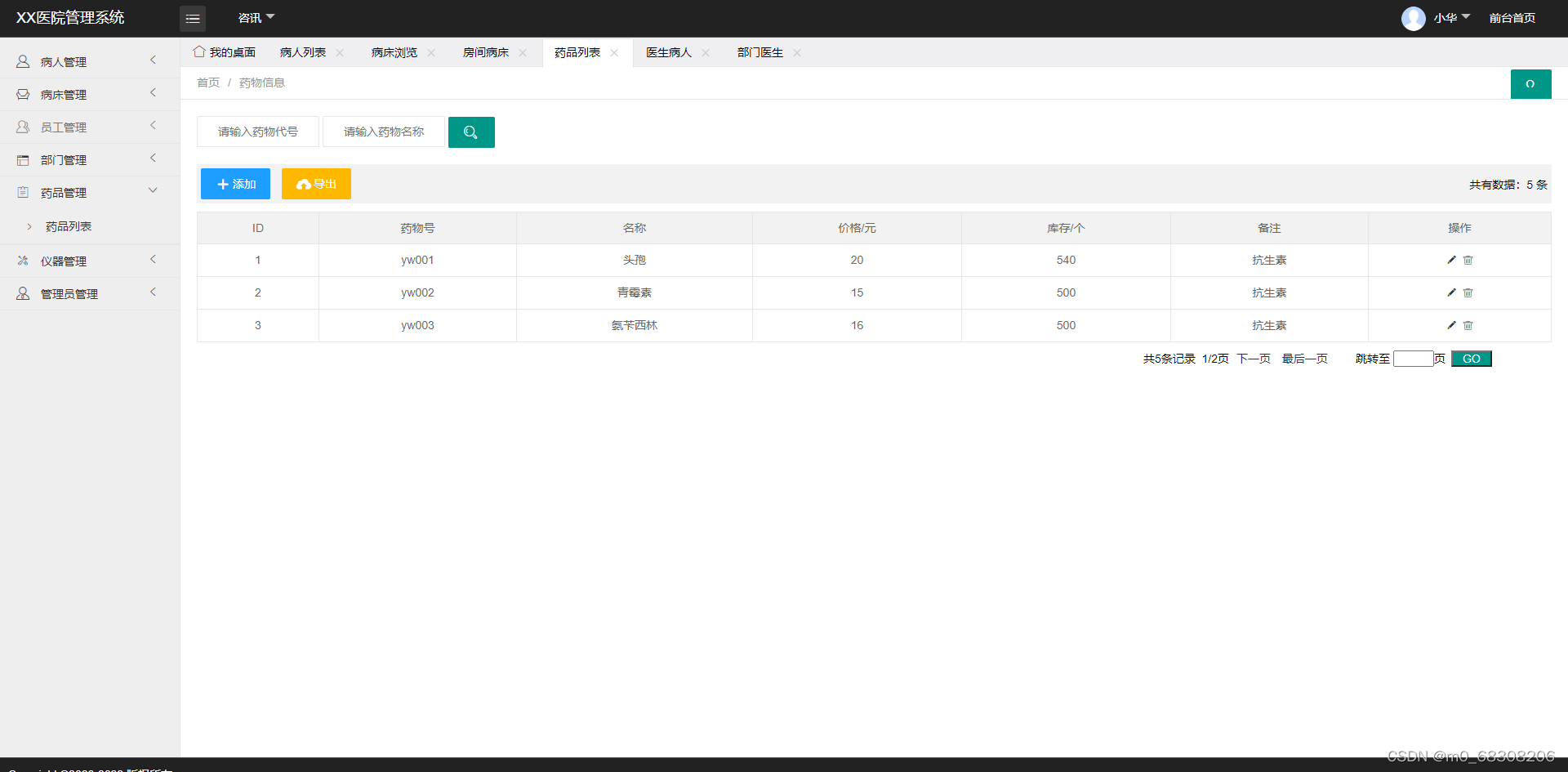The image size is (1568, 772).
Task: Delete the yw001 drug row
Action: tap(1468, 260)
